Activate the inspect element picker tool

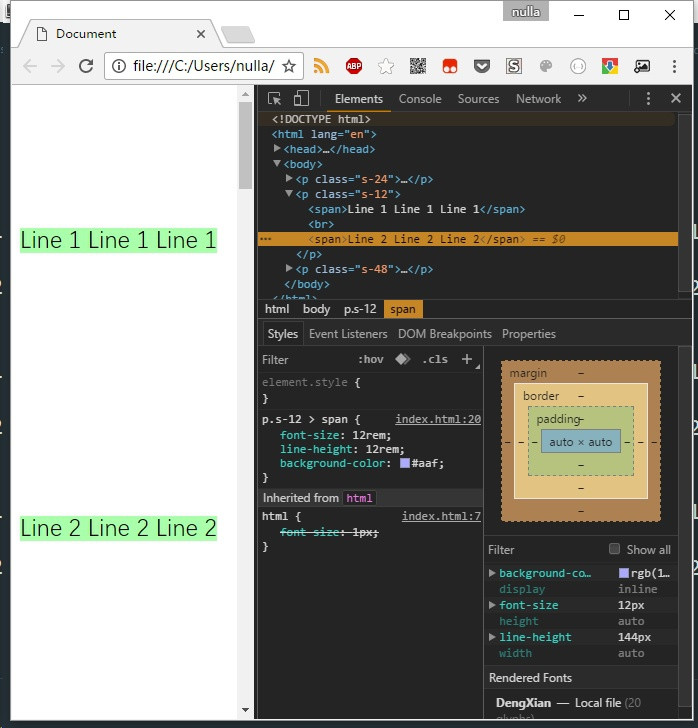(275, 99)
